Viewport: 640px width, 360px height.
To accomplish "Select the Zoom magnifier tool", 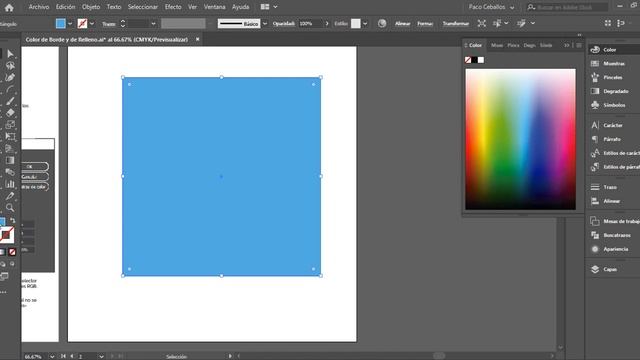I will tap(10, 208).
